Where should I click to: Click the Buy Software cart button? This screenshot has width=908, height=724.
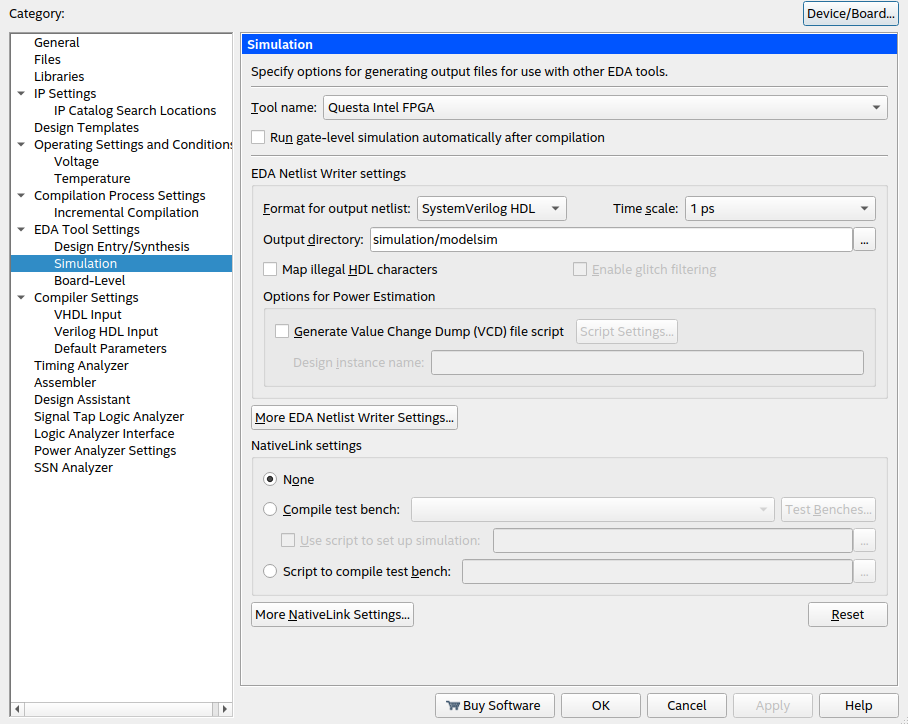492,705
